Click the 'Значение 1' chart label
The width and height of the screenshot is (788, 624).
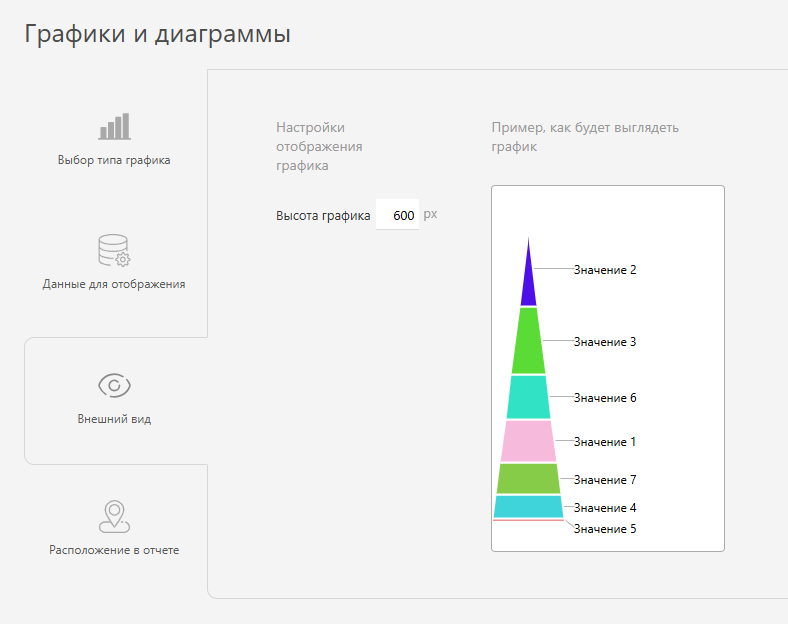click(605, 442)
